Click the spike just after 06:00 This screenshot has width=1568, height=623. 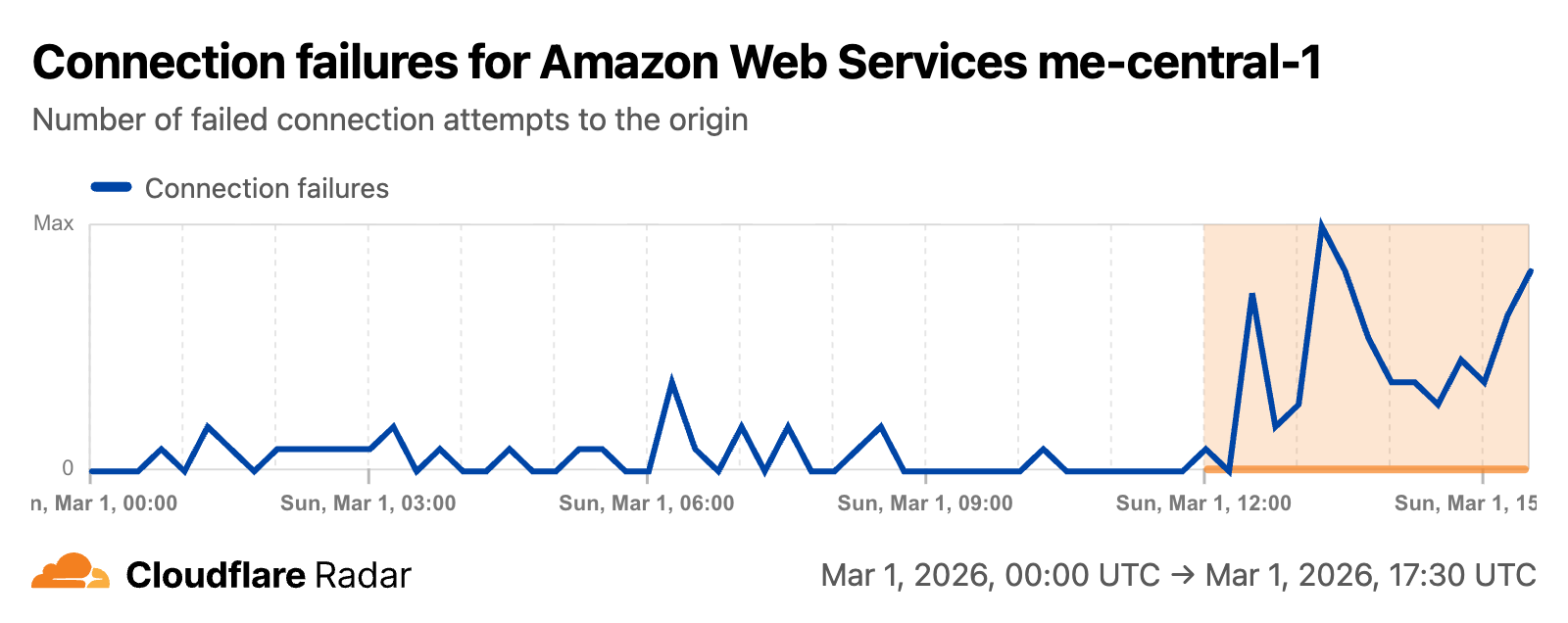(671, 380)
